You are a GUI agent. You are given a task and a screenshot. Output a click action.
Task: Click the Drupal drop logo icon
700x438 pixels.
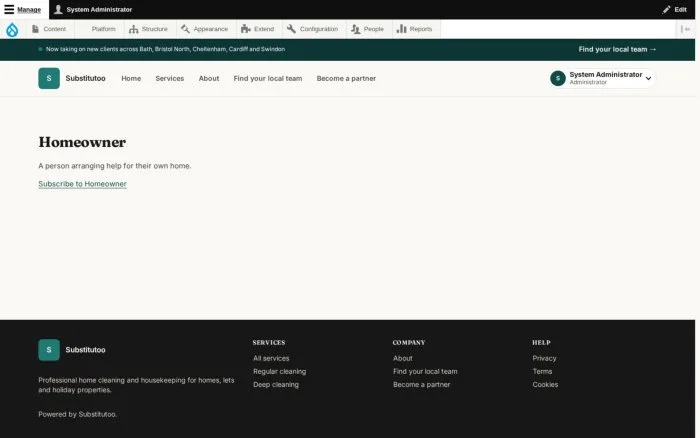[12, 29]
